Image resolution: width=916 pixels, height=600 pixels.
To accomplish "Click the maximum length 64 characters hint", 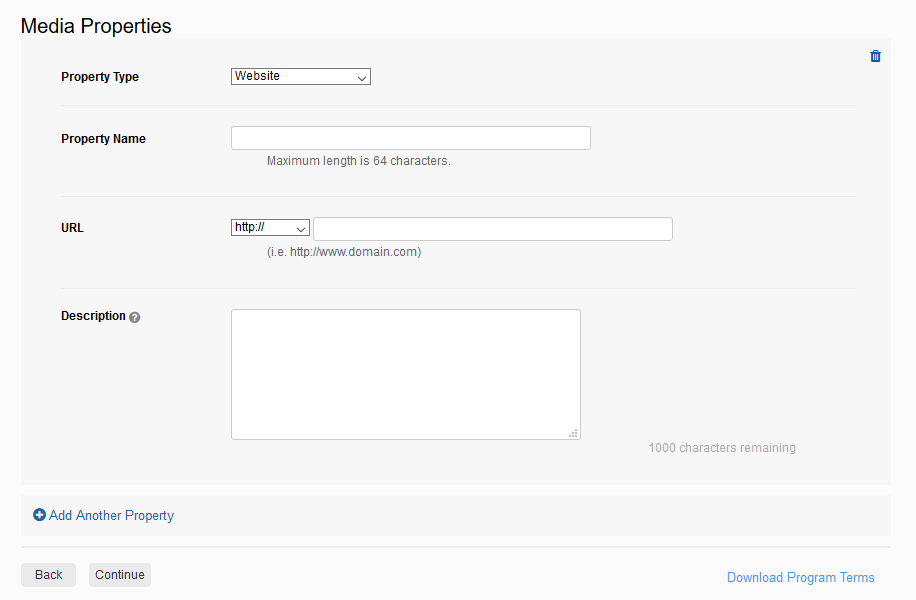I will (359, 161).
